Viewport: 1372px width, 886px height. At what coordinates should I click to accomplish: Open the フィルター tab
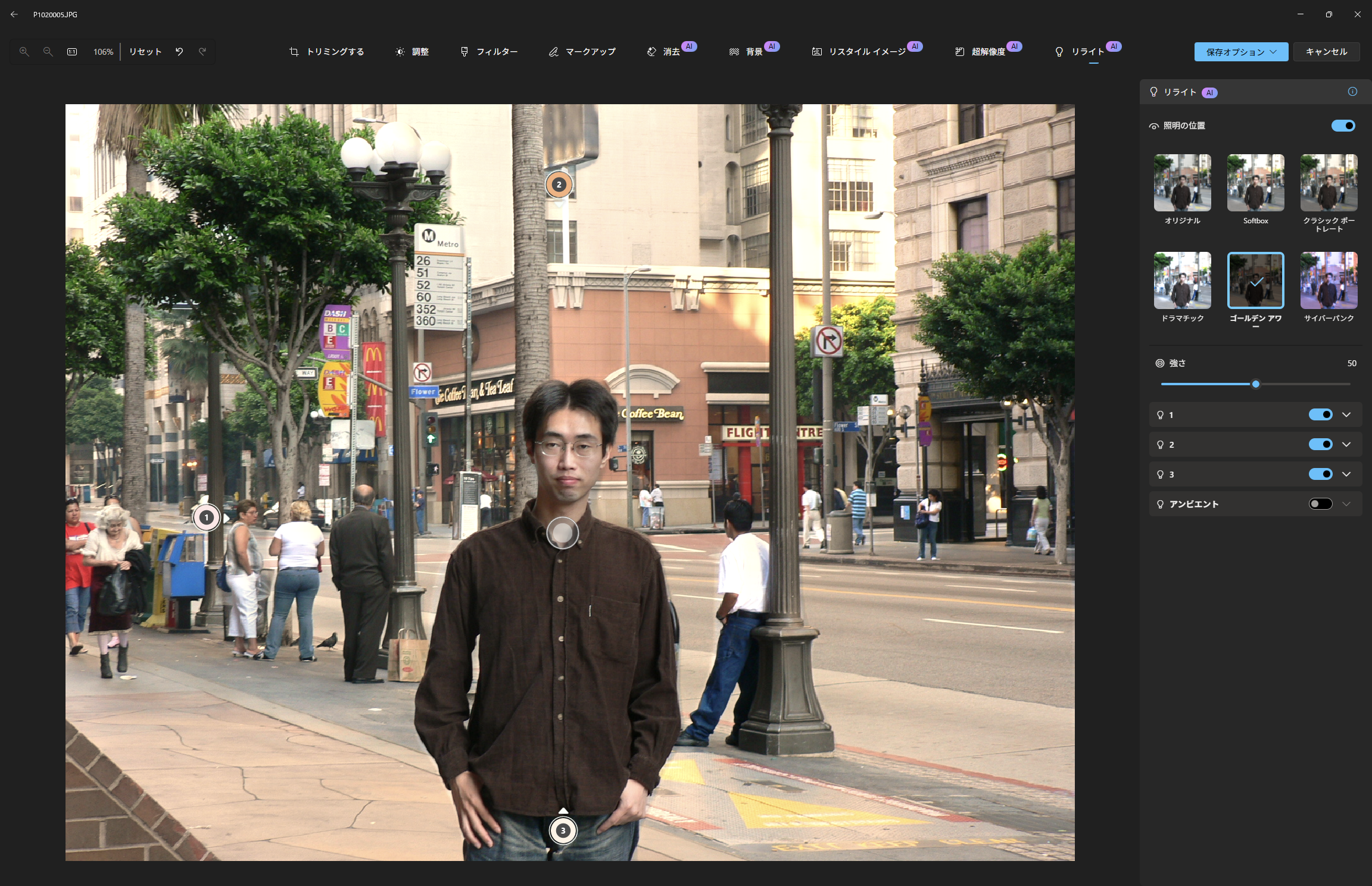click(489, 52)
